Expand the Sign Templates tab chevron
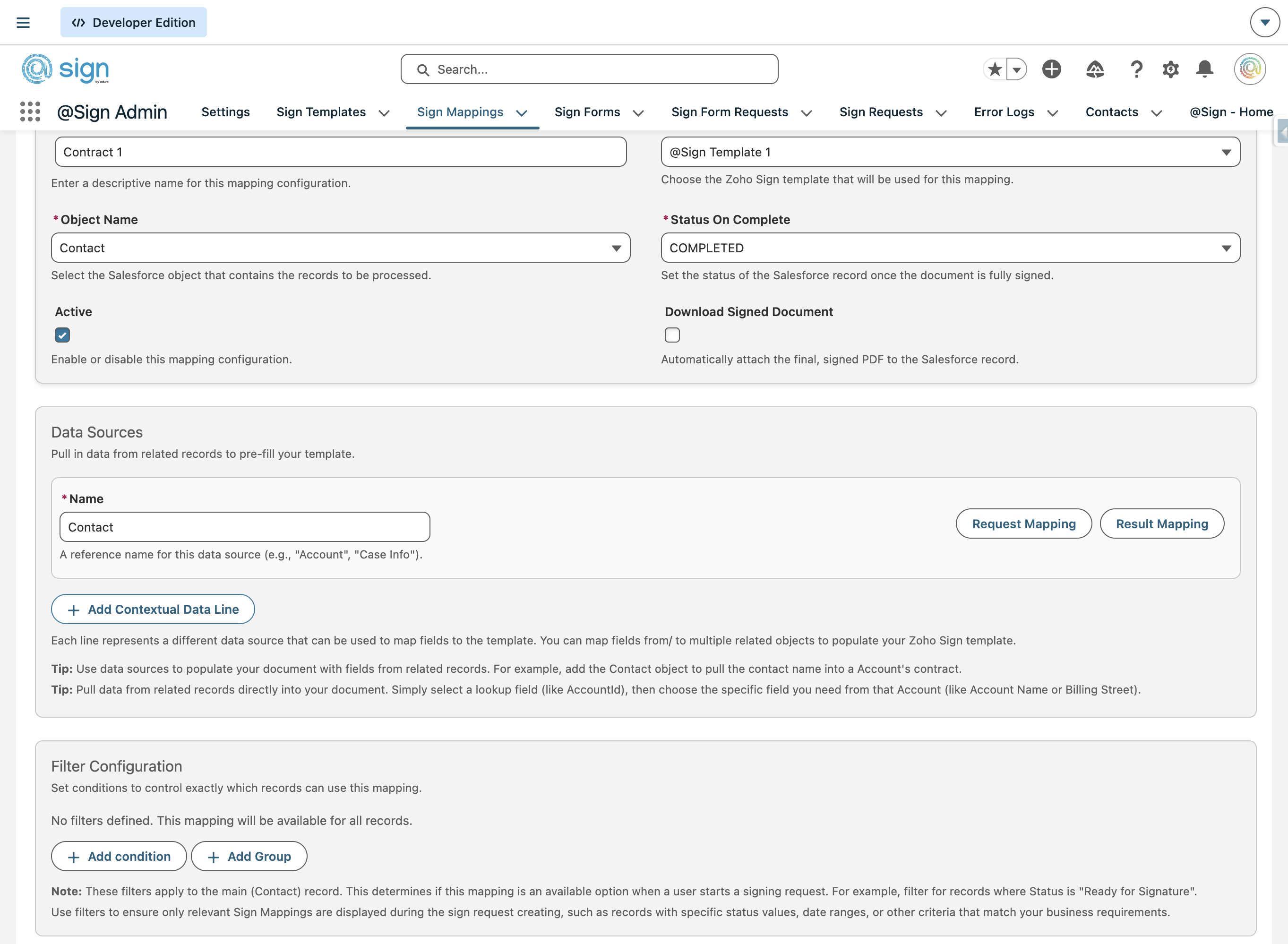Viewport: 1288px width, 944px height. click(385, 113)
